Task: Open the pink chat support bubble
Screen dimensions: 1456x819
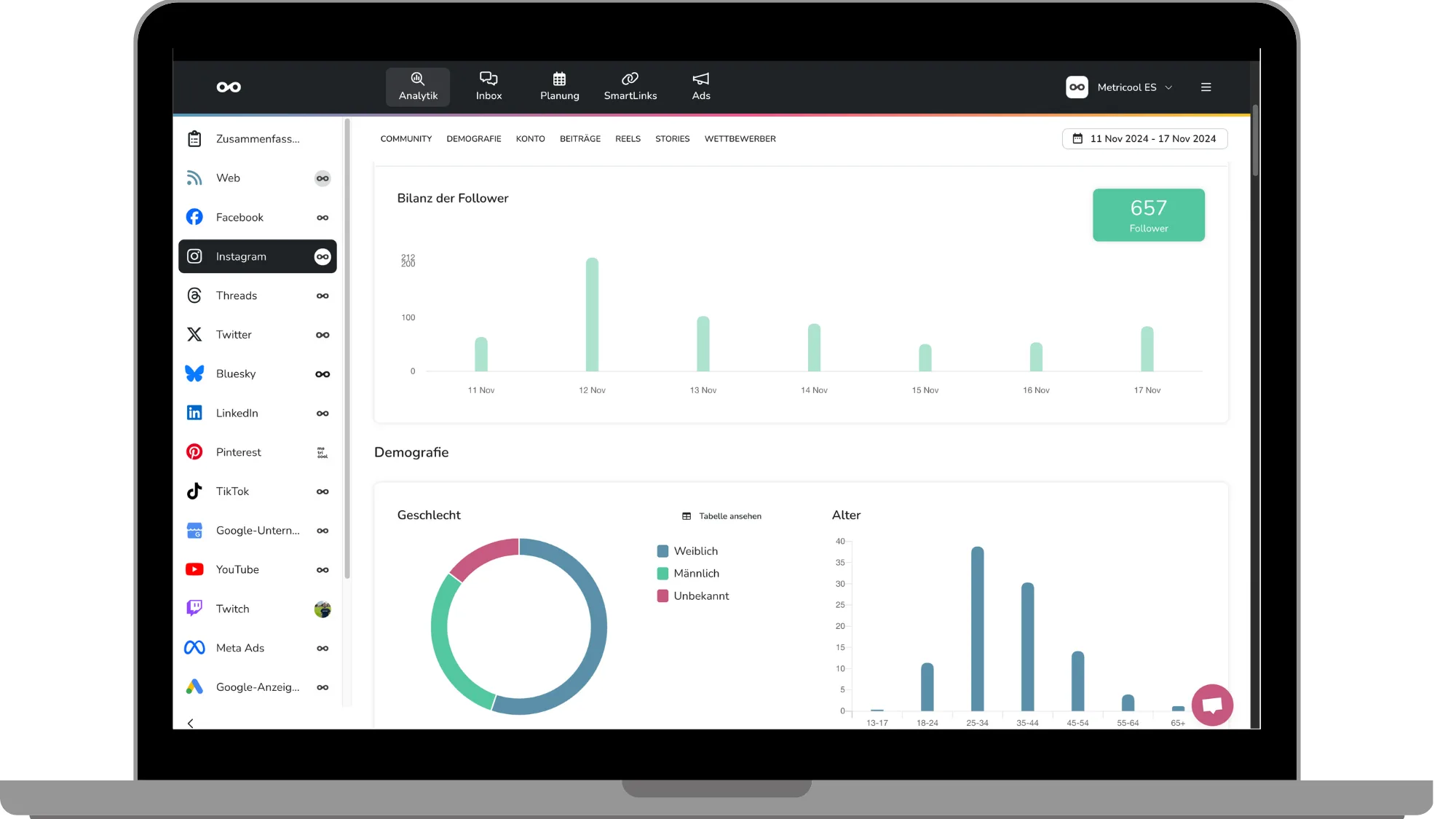Action: (x=1212, y=705)
